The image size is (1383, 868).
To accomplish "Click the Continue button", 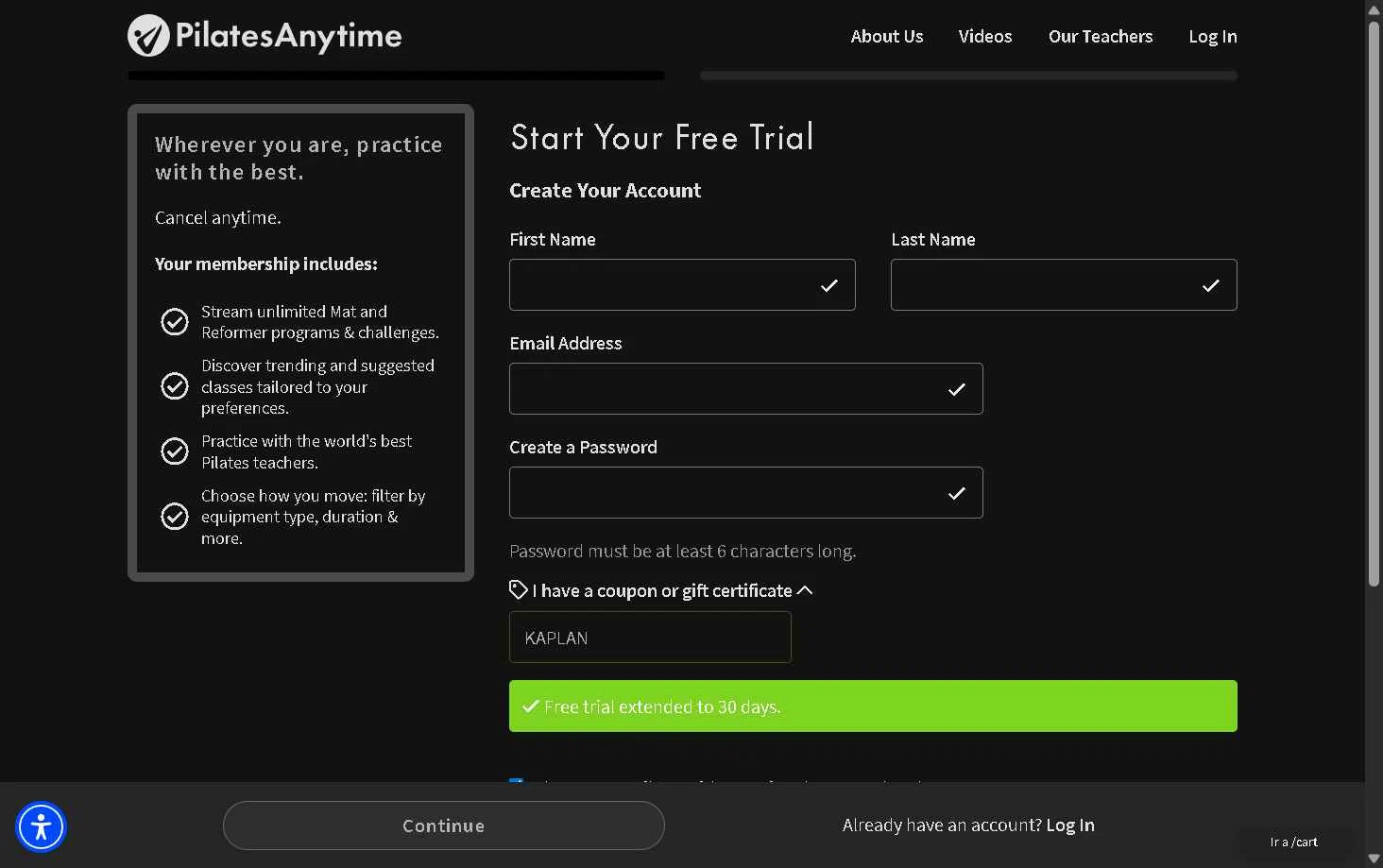I will tap(444, 825).
